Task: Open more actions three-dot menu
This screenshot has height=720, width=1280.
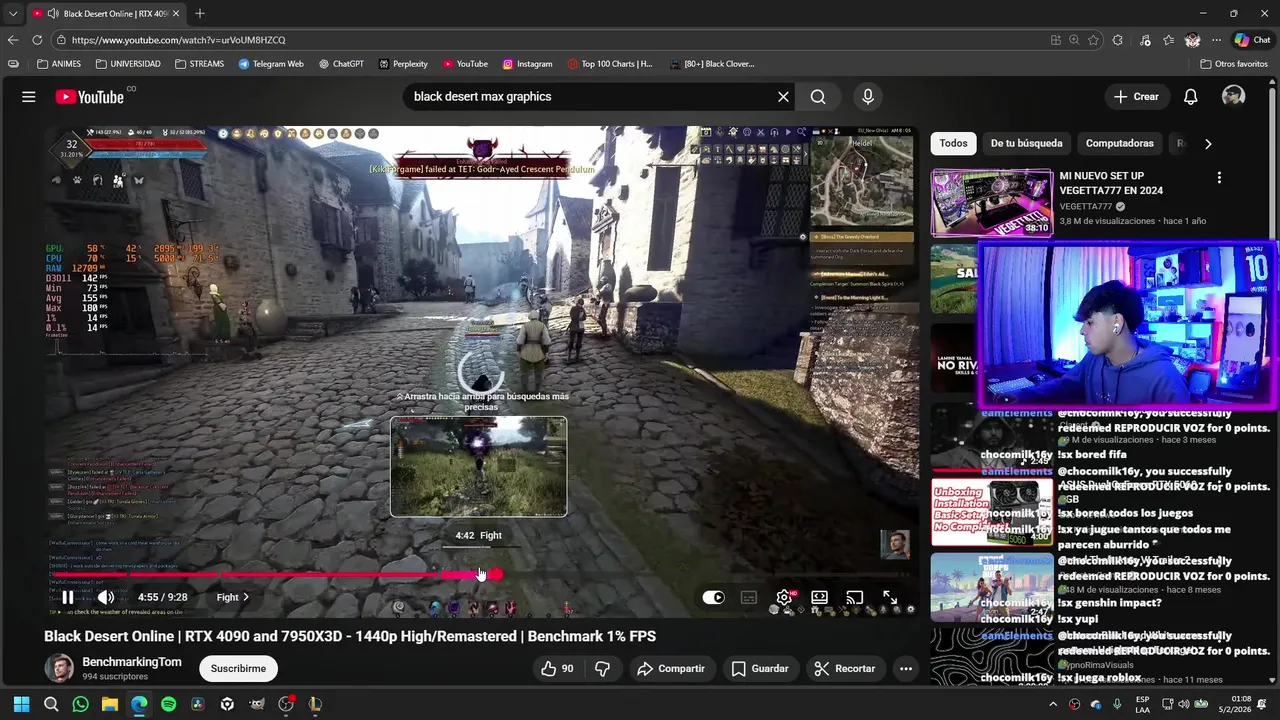Action: point(906,668)
